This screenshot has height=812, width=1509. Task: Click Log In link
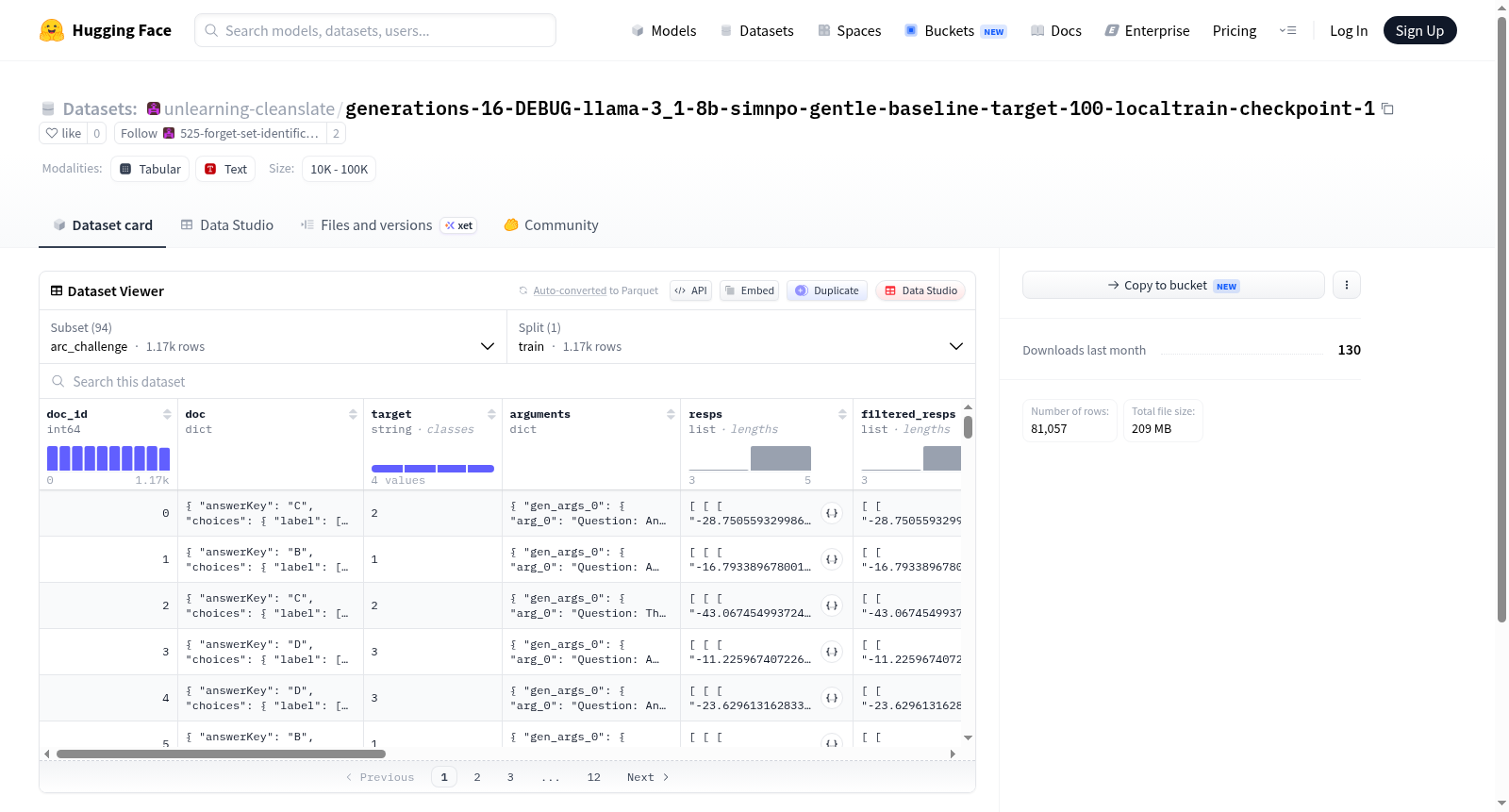[x=1349, y=31]
